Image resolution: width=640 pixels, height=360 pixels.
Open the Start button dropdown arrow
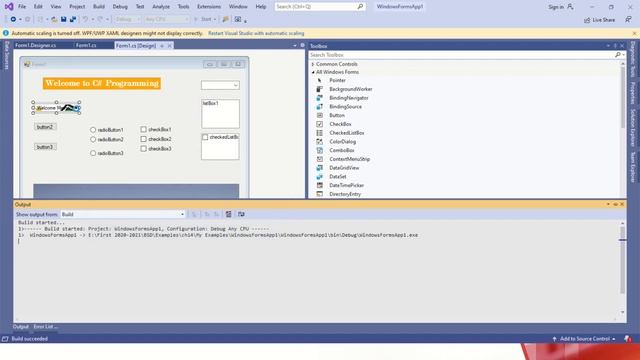215,19
